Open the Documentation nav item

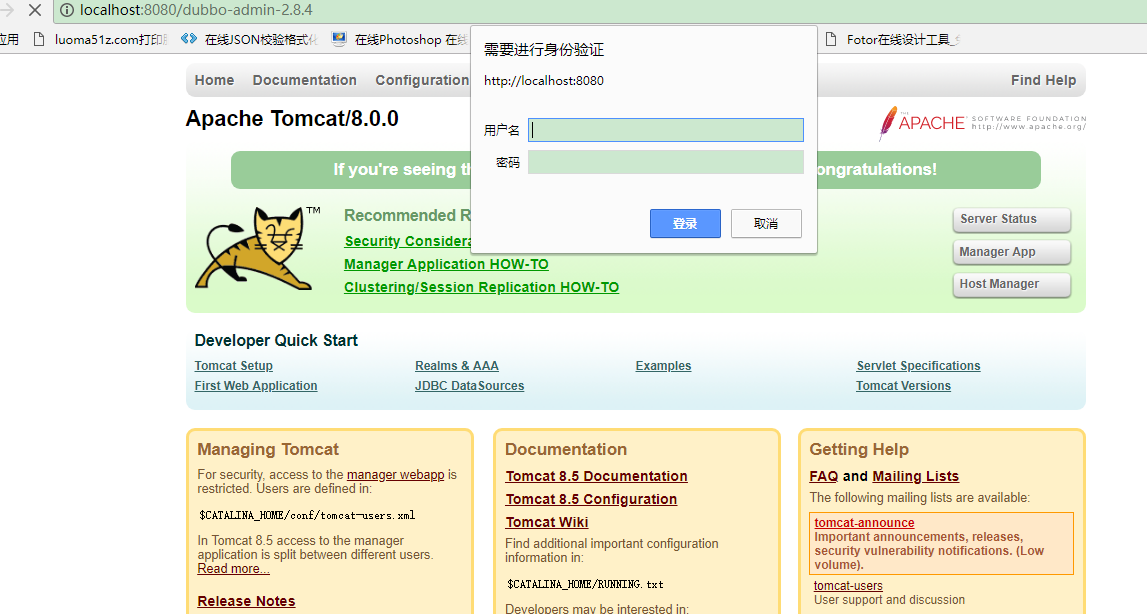(304, 81)
